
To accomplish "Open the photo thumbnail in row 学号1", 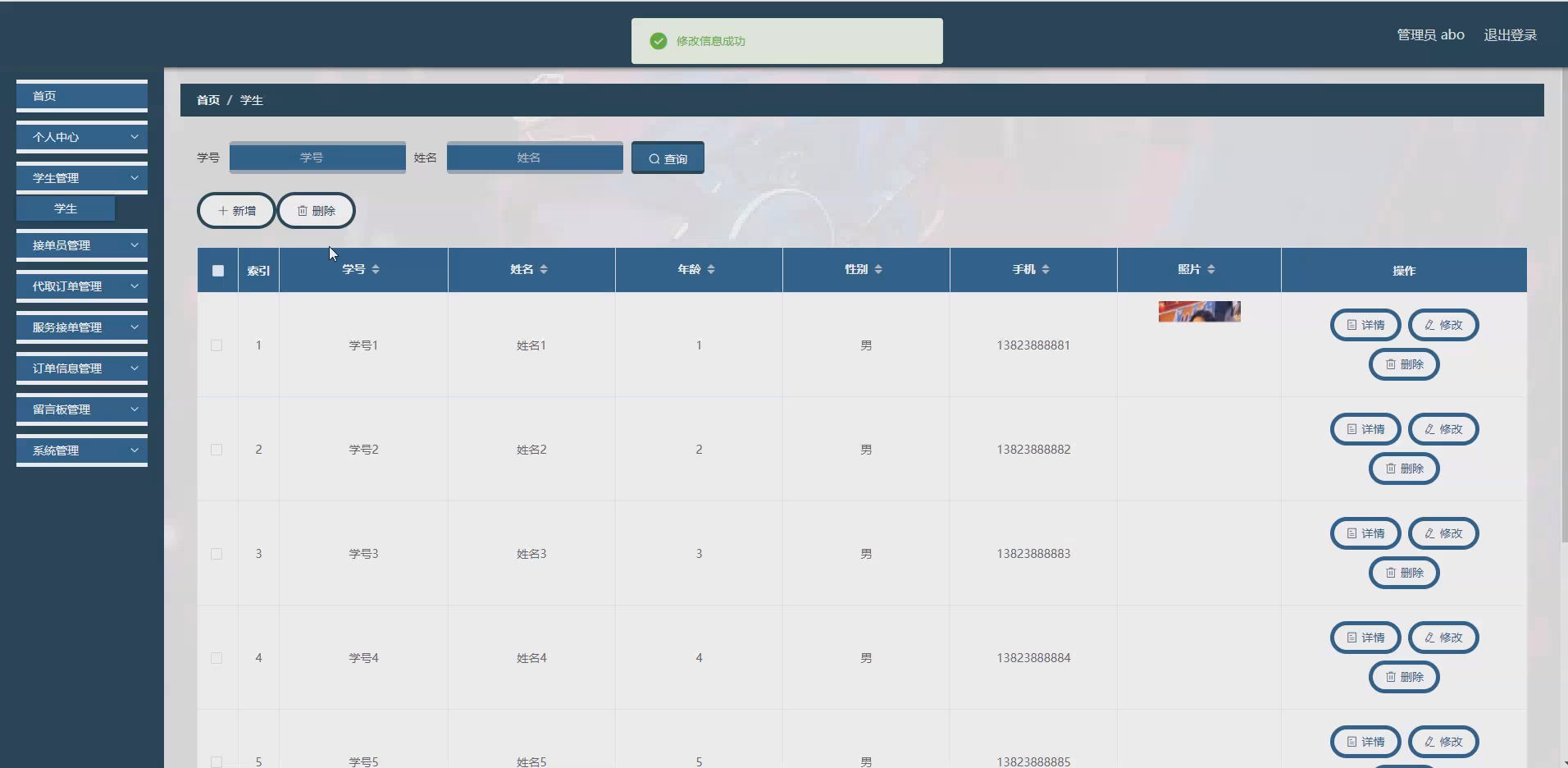I will tap(1199, 312).
